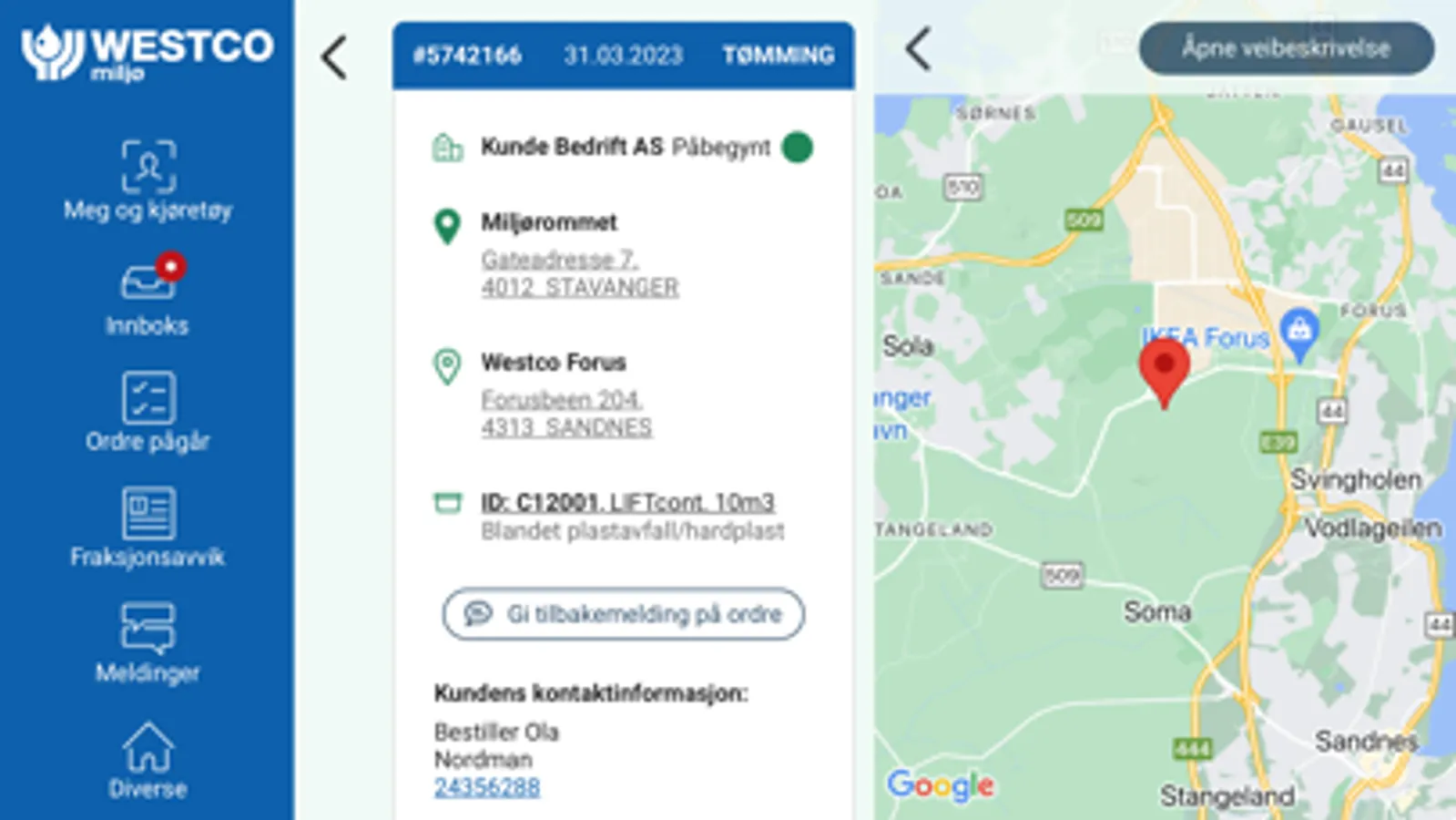Screen dimensions: 1456x820
Task: Open Ordre pågår checklist icon
Action: 148,398
